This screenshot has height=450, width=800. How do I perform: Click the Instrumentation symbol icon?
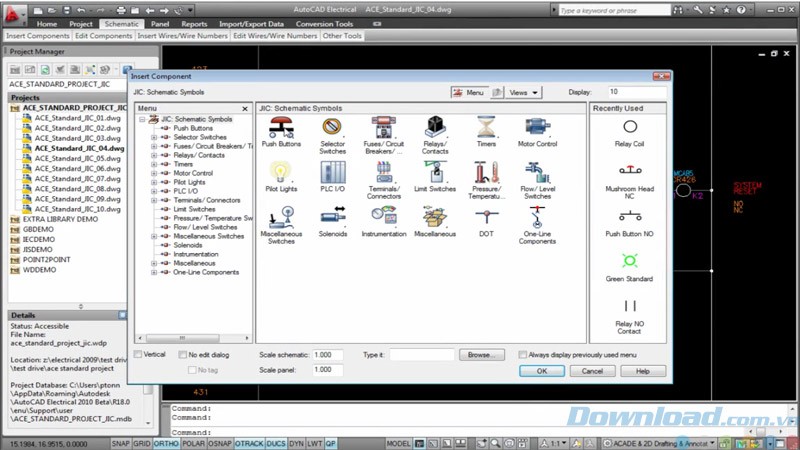(383, 216)
